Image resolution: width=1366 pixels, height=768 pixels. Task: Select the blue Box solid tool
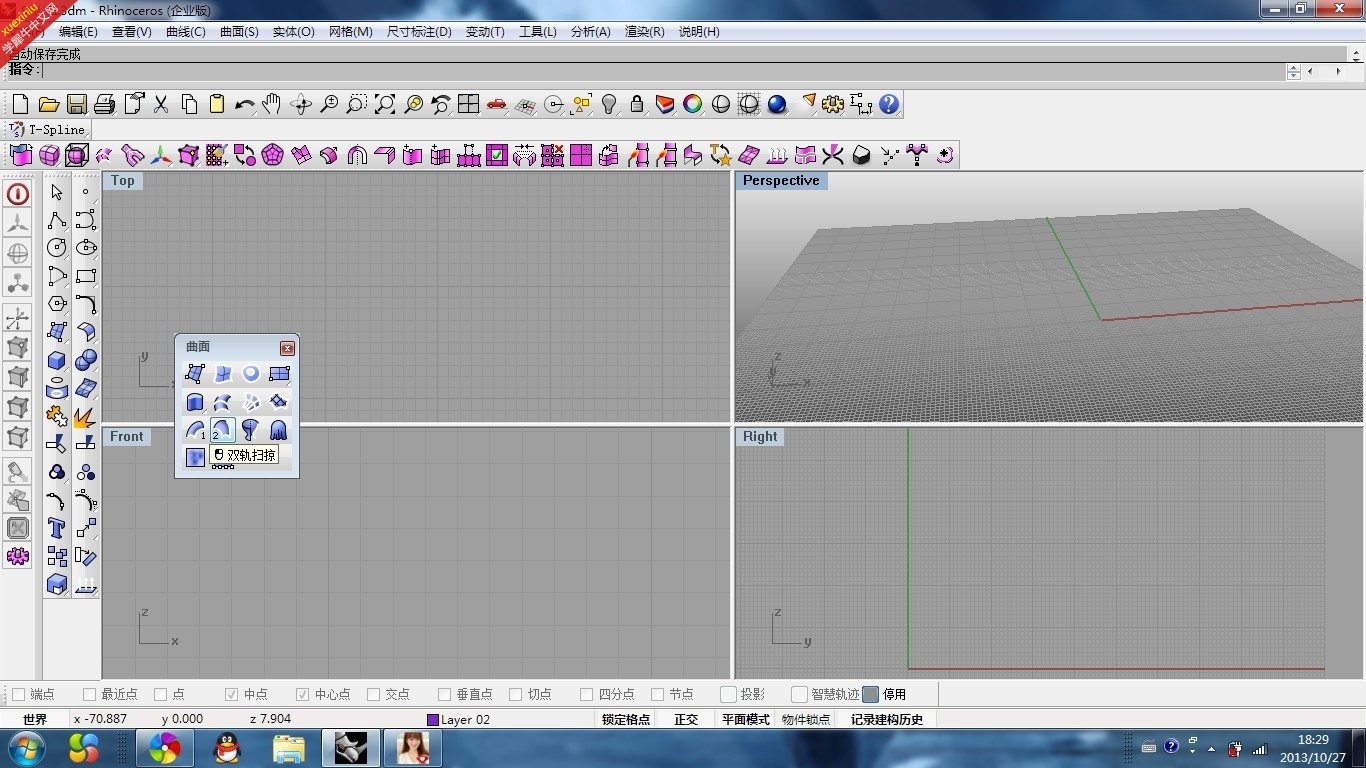pyautogui.click(x=57, y=360)
